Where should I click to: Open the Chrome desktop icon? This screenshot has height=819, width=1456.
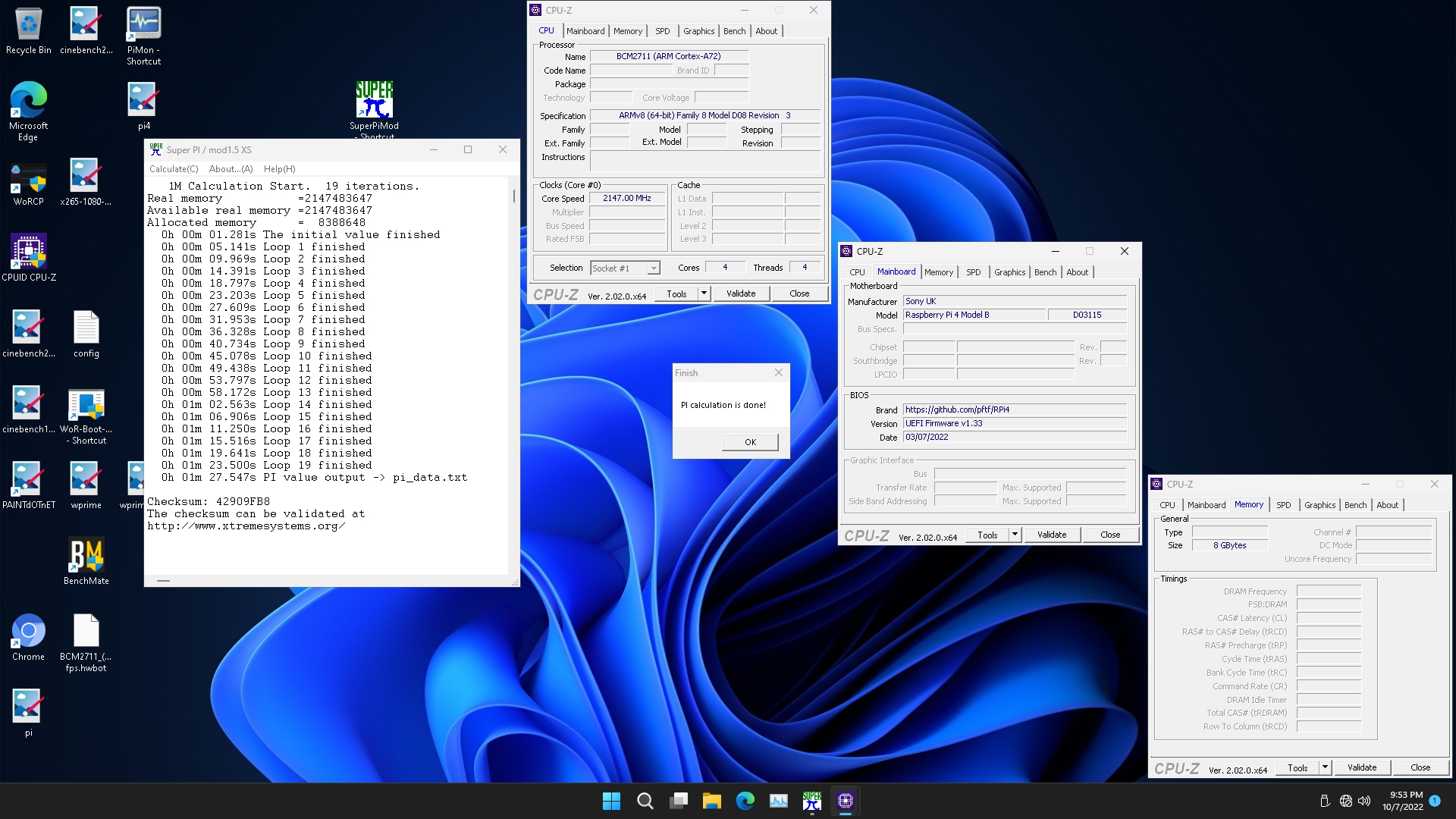(x=28, y=638)
